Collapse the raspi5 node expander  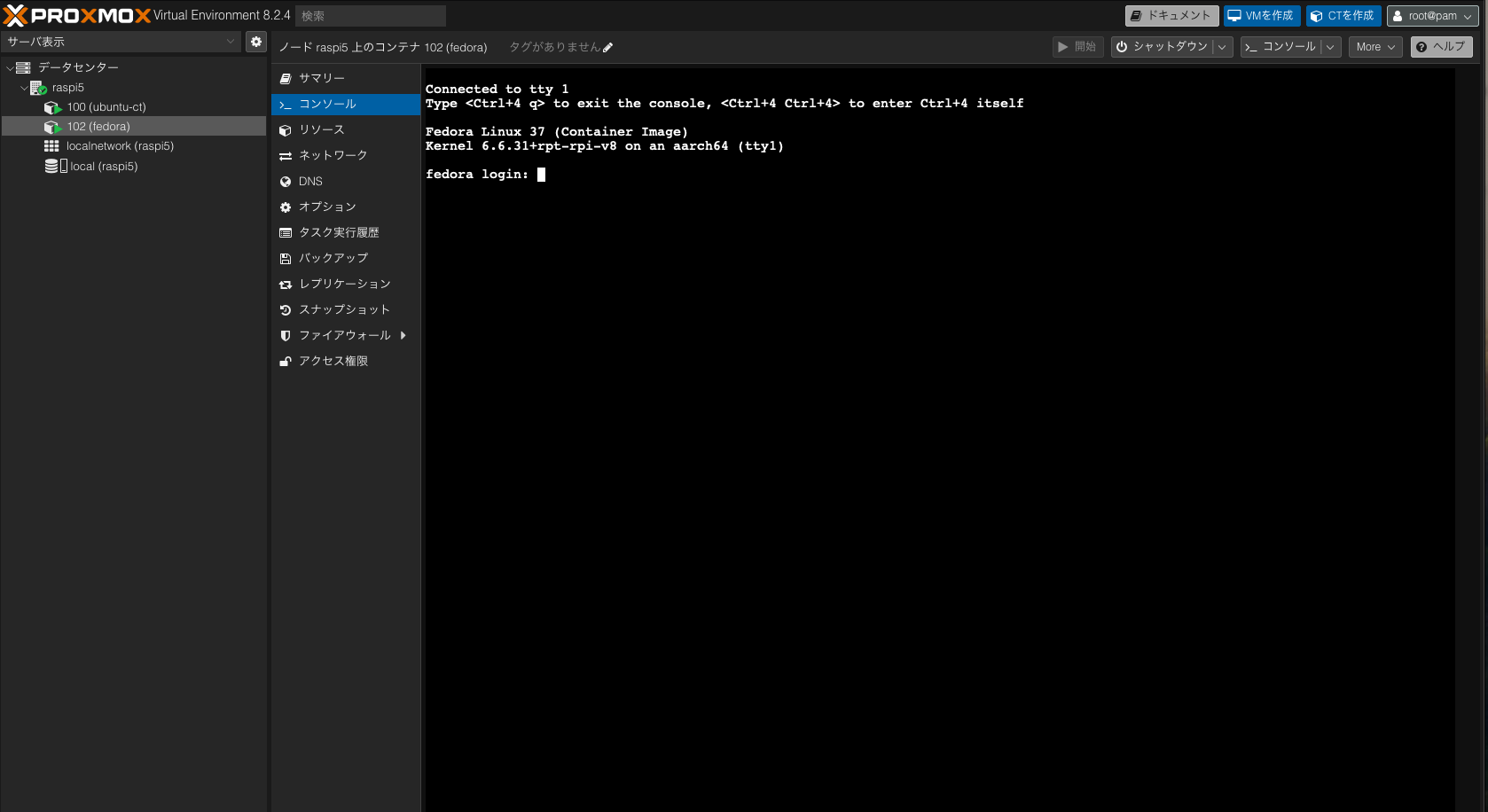tap(24, 88)
